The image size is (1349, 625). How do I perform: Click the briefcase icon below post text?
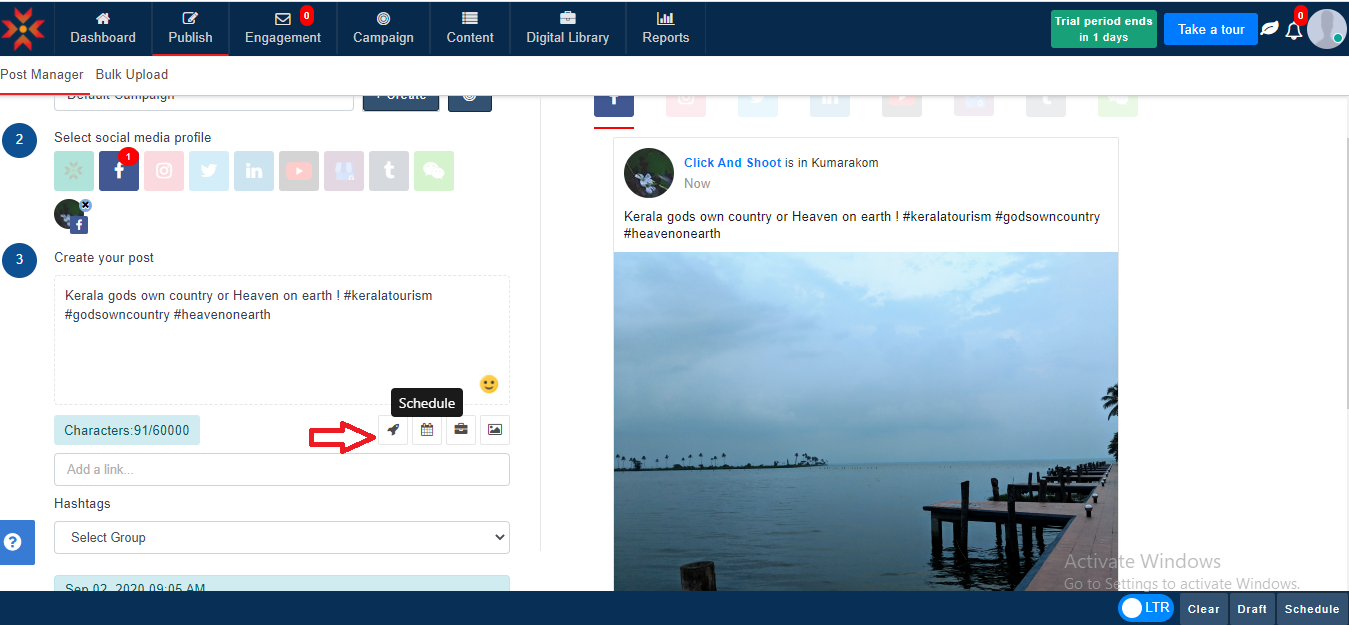(461, 430)
